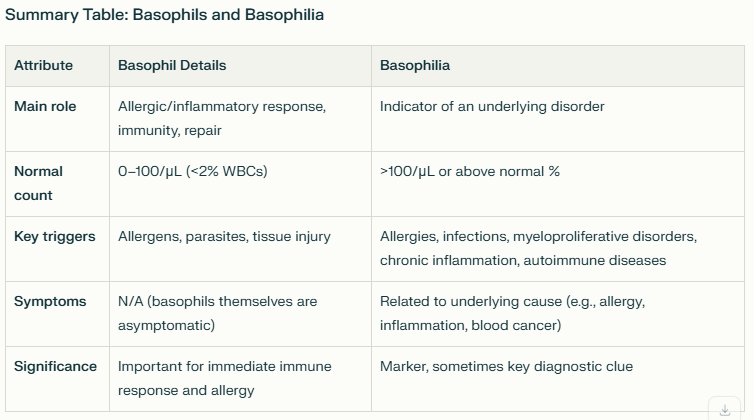Click the 'Important for immediate immune response' cell
Viewport: 754px width, 420px height.
tap(224, 378)
